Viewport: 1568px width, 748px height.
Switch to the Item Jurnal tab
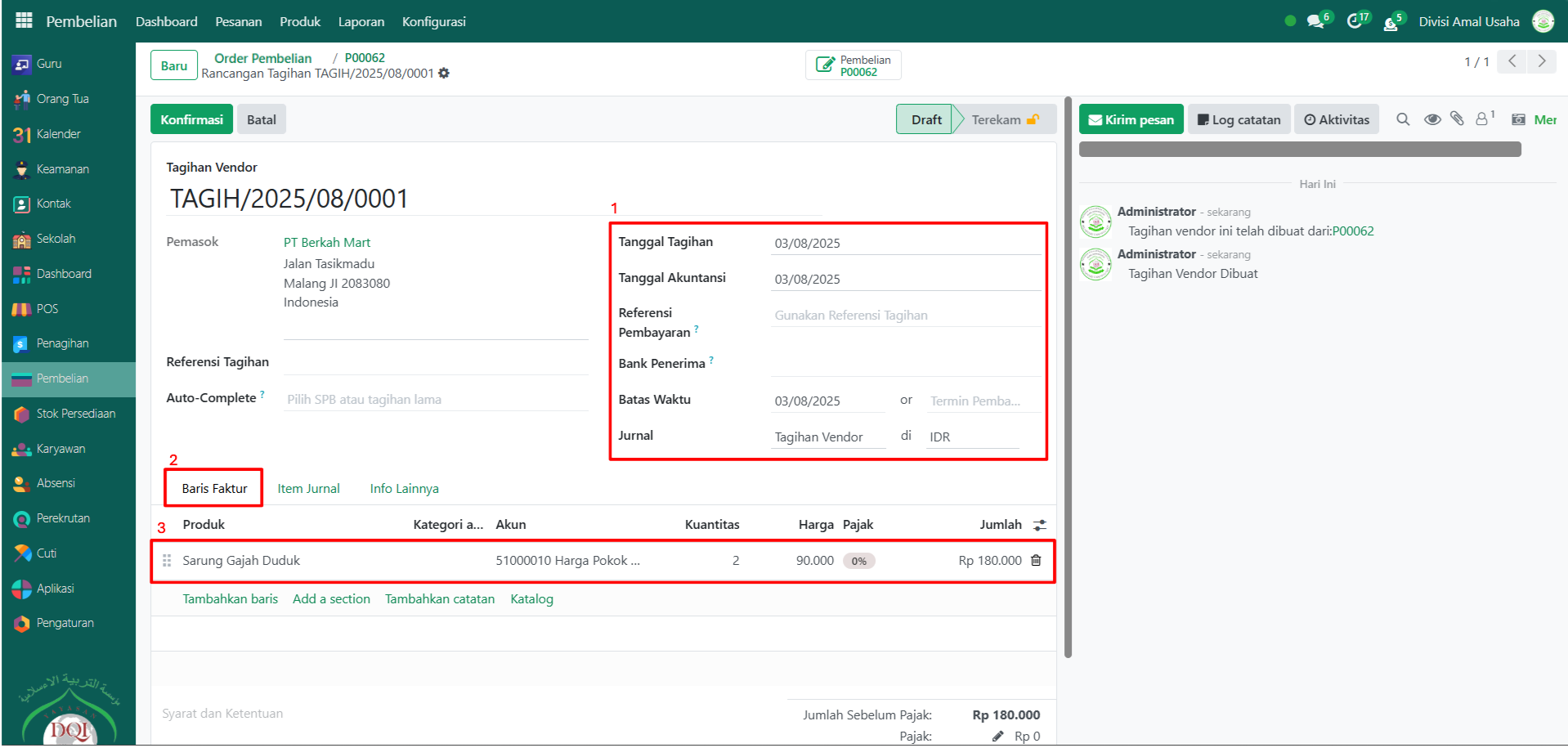click(308, 489)
